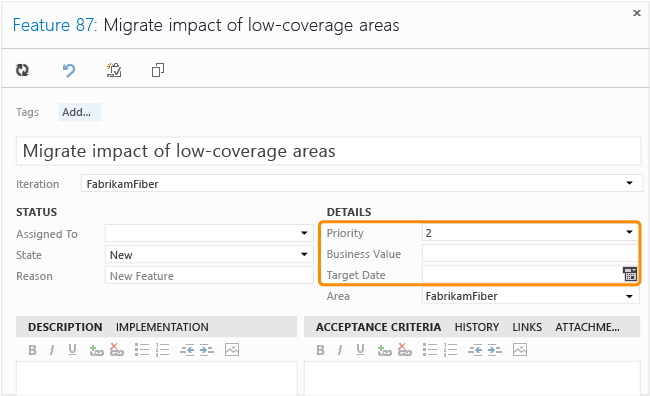Open the Target Date calendar picker
Screen dimensions: 650x396
pyautogui.click(x=630, y=274)
